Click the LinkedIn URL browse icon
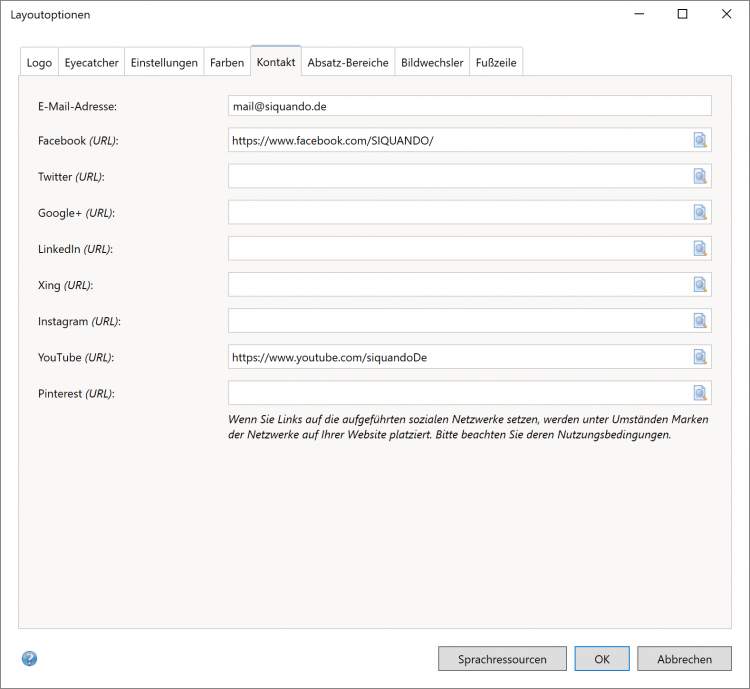 tap(700, 249)
